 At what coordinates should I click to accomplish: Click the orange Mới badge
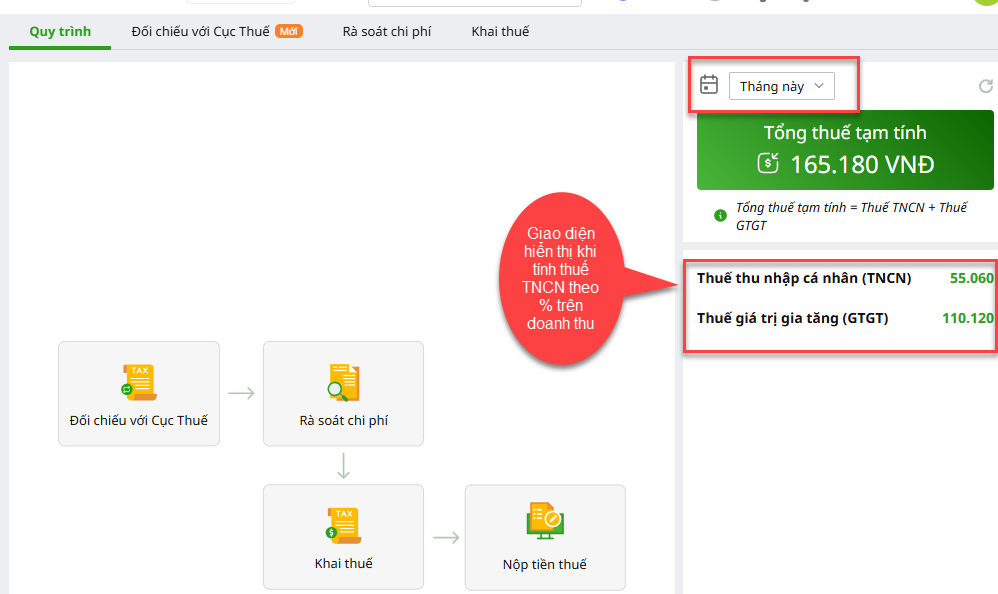coord(289,31)
